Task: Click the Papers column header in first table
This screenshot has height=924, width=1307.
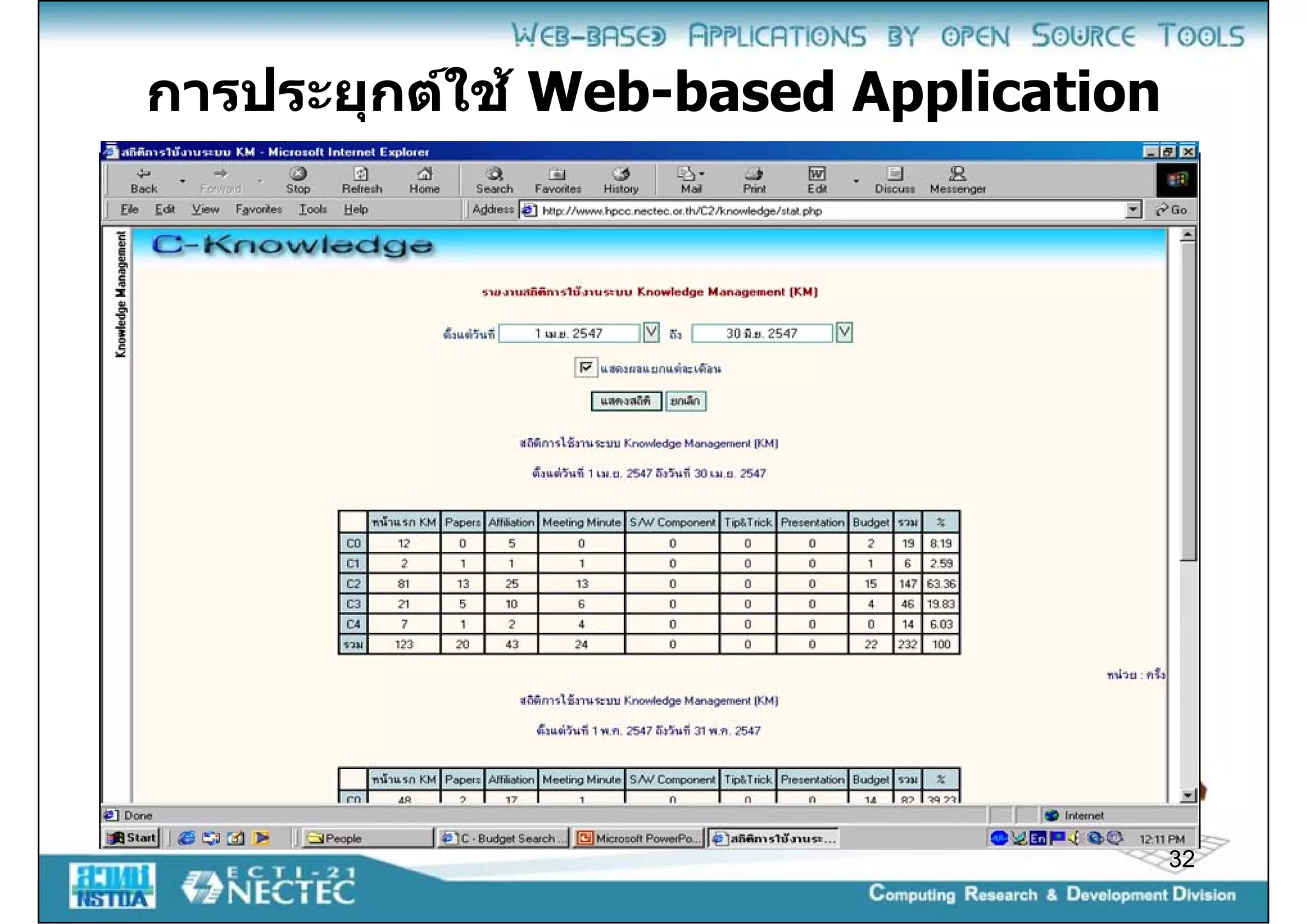Action: (462, 522)
